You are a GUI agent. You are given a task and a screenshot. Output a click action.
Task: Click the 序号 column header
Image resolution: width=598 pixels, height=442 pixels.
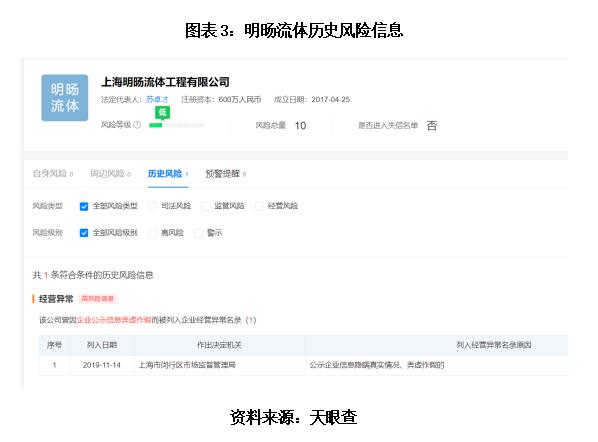tap(54, 345)
